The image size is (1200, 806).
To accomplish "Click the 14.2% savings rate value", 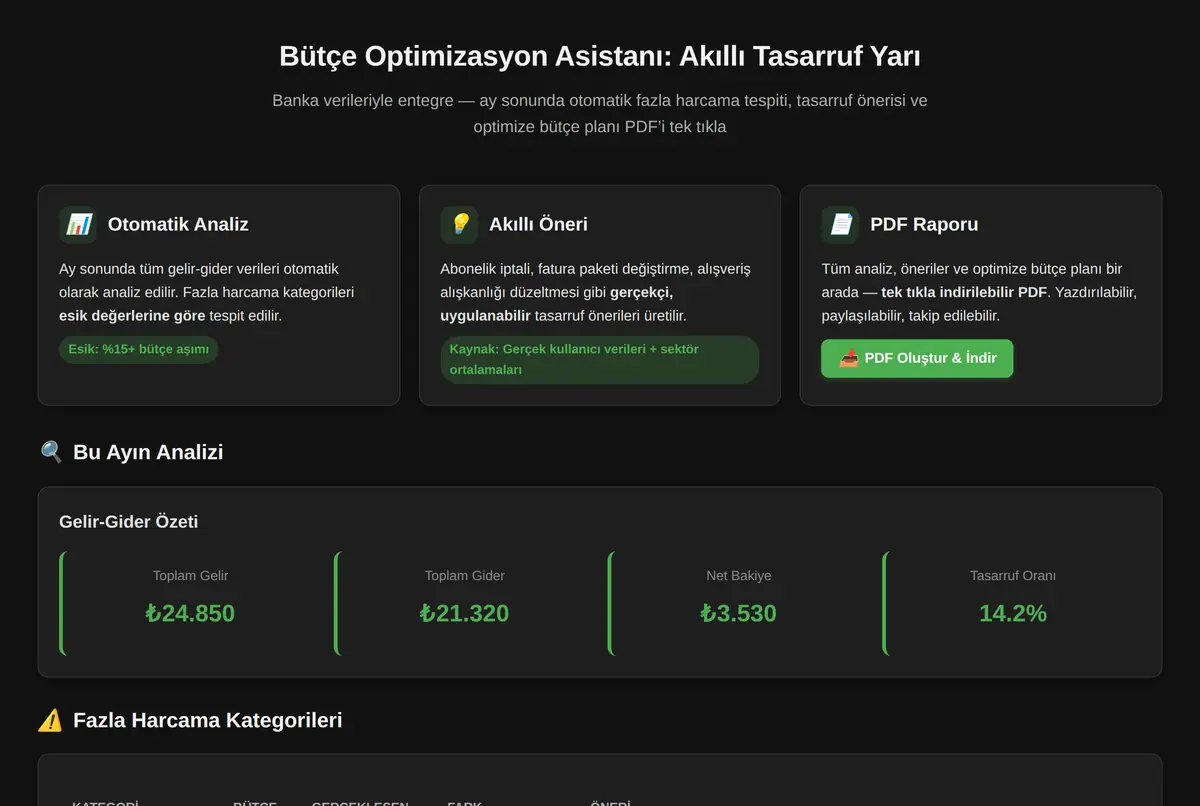I will [x=1013, y=613].
